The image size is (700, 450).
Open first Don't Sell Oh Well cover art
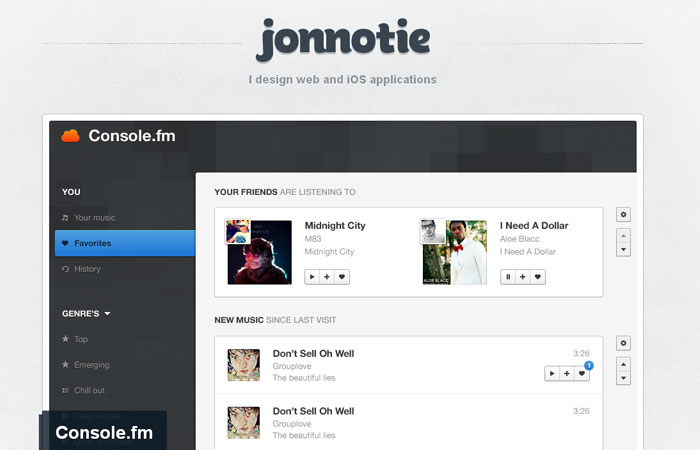pyautogui.click(x=244, y=365)
